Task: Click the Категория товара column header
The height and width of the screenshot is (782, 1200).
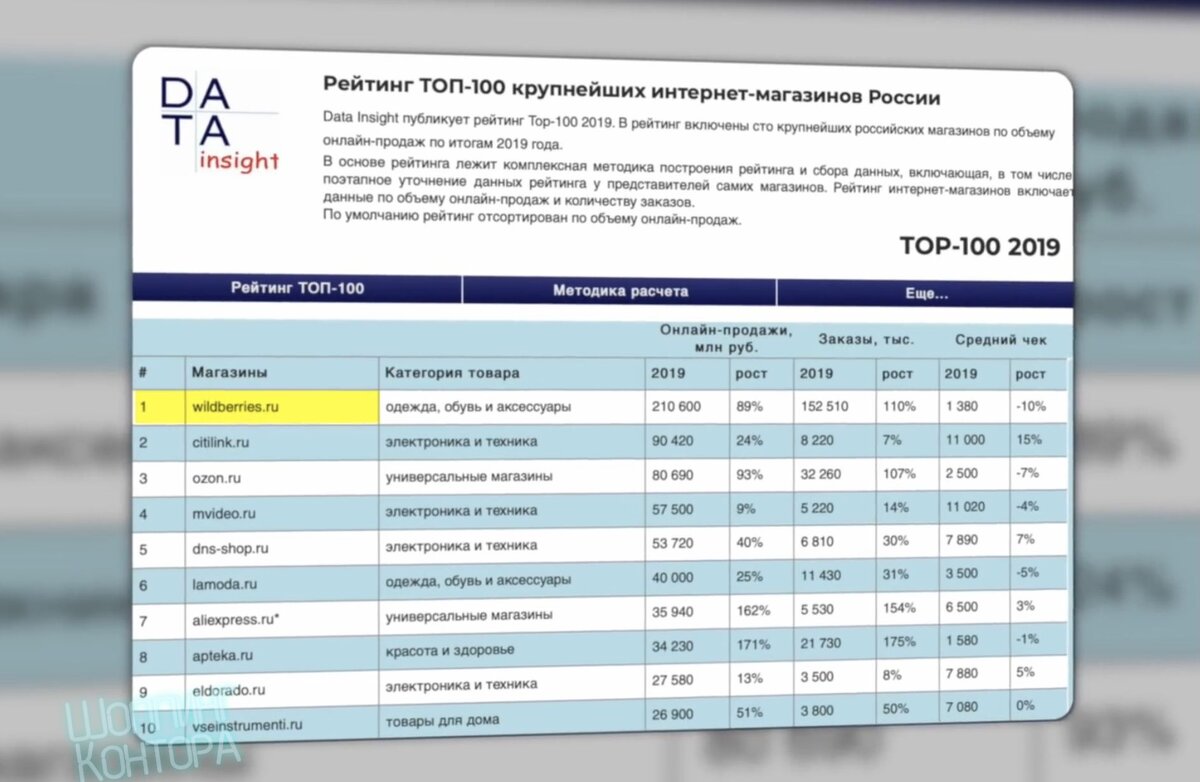Action: (452, 373)
